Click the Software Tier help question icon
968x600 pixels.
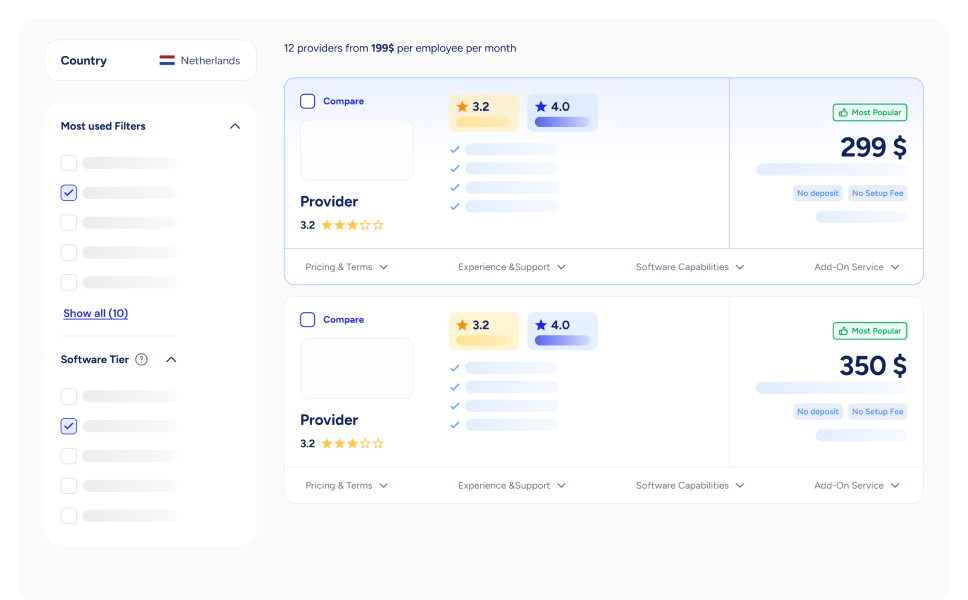click(141, 360)
